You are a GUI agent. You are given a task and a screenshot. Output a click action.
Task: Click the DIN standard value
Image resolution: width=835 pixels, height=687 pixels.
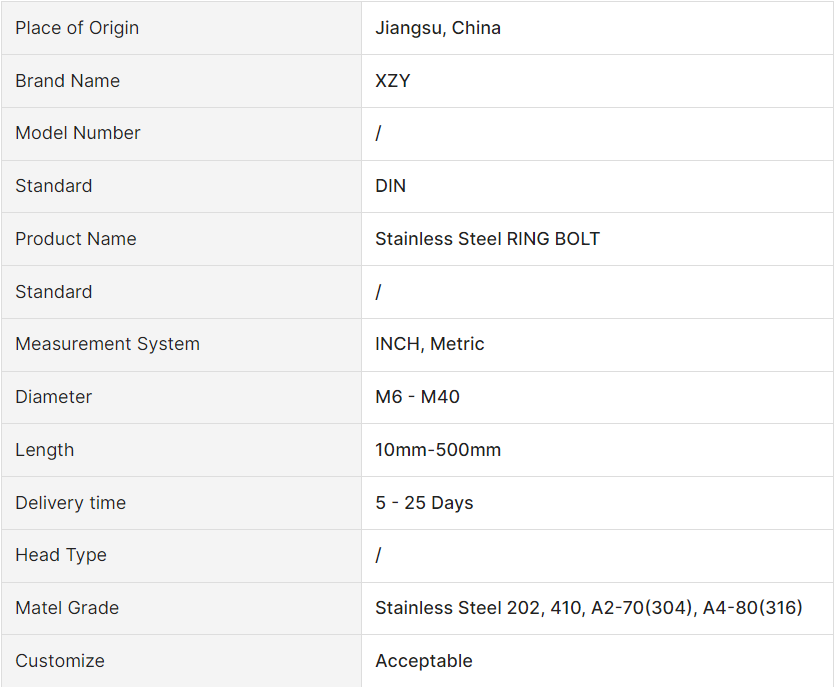coord(391,186)
